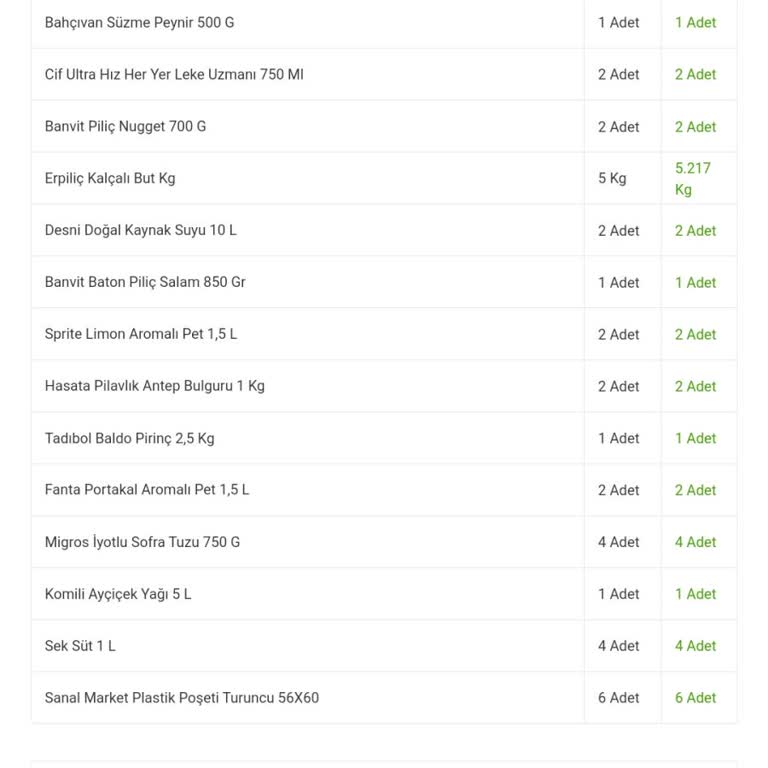Select Cif Ultra Hız Her Yer Leke Uzmanı item
Screen dimensions: 768x768
pyautogui.click(x=174, y=74)
